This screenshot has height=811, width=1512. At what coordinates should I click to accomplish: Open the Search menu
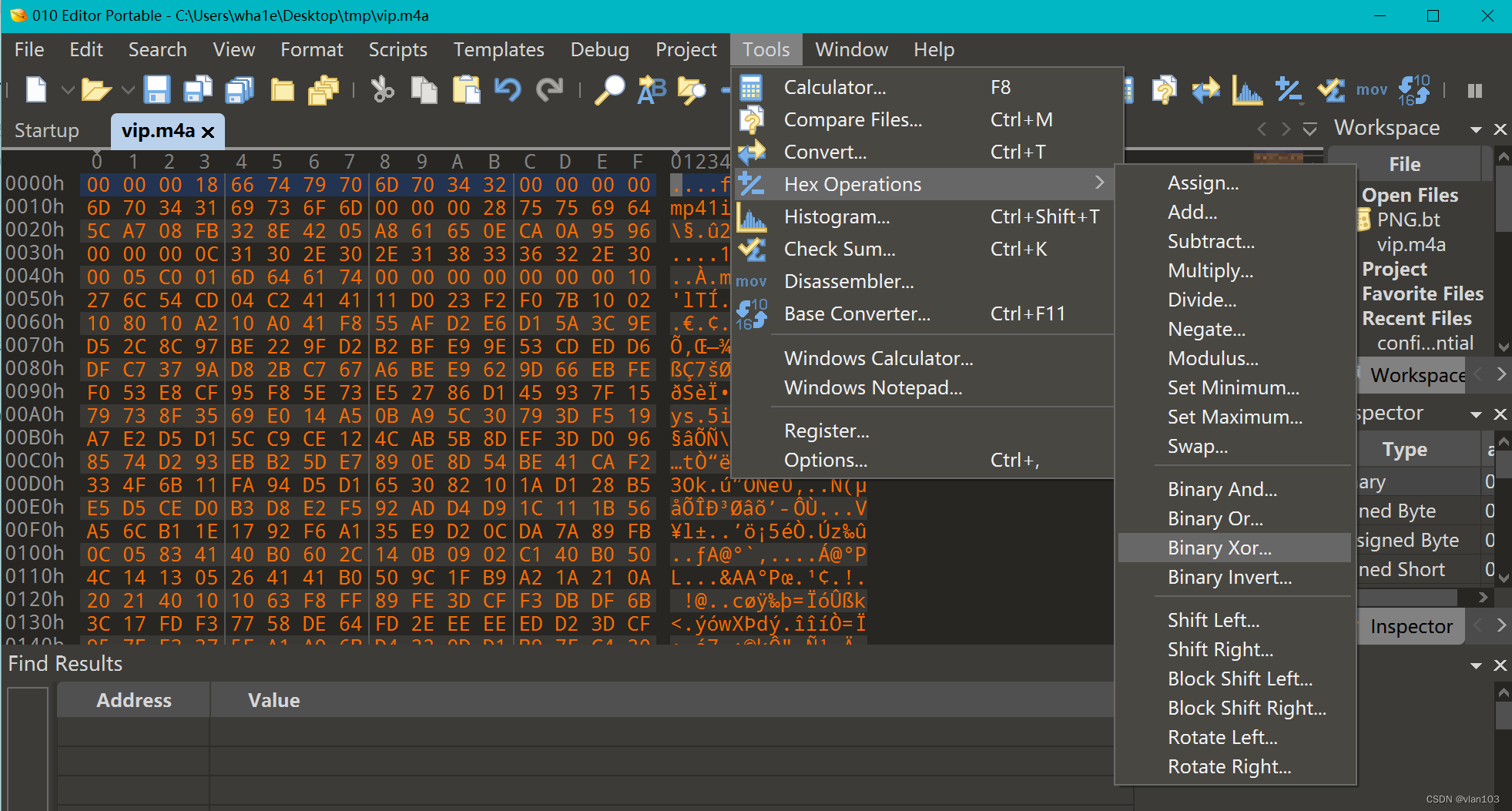coord(157,49)
